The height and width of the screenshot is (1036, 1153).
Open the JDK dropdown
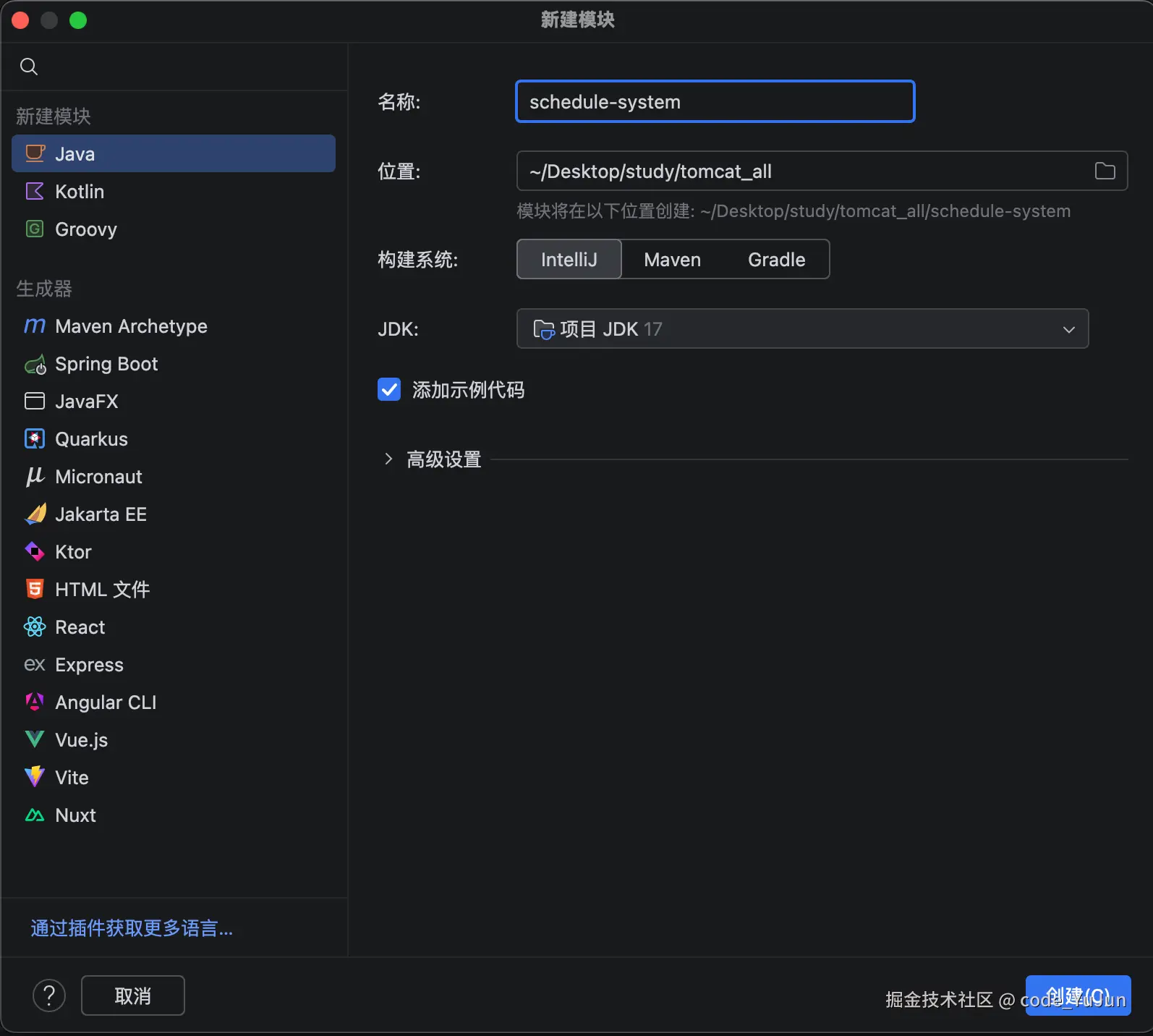802,328
